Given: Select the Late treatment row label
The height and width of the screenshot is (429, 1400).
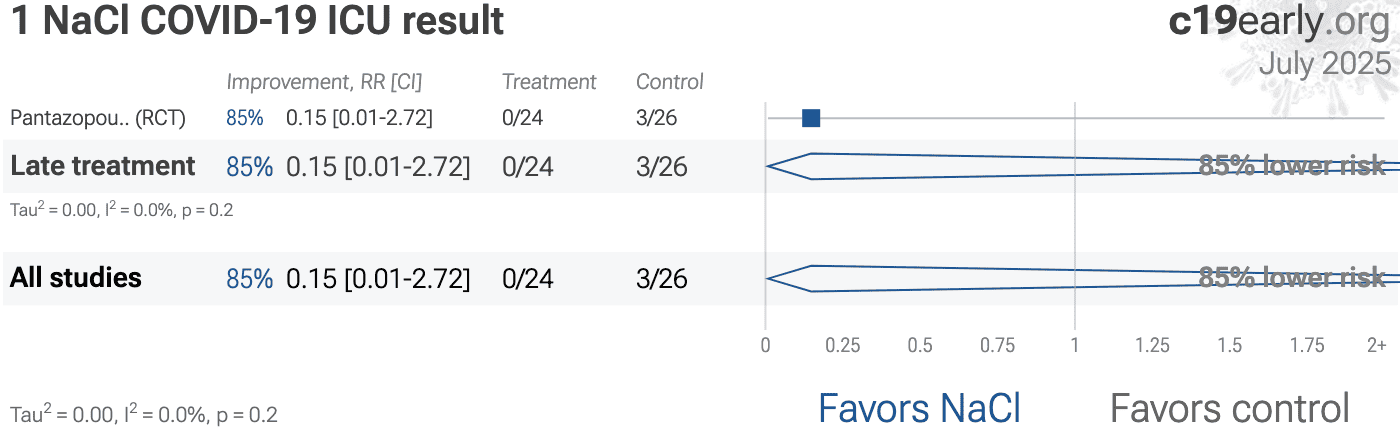Looking at the screenshot, I should 103,166.
